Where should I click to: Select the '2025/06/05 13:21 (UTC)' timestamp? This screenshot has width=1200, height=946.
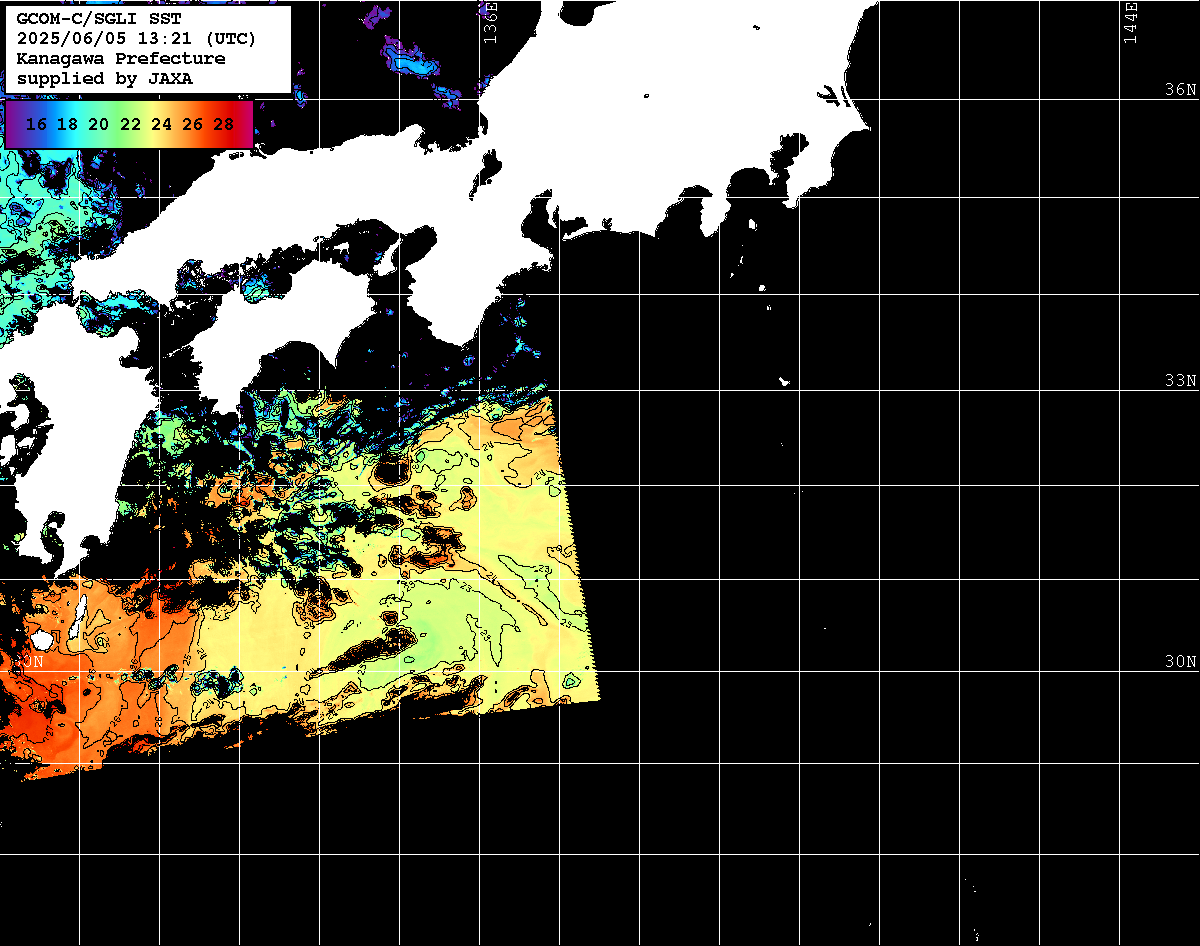pyautogui.click(x=136, y=39)
